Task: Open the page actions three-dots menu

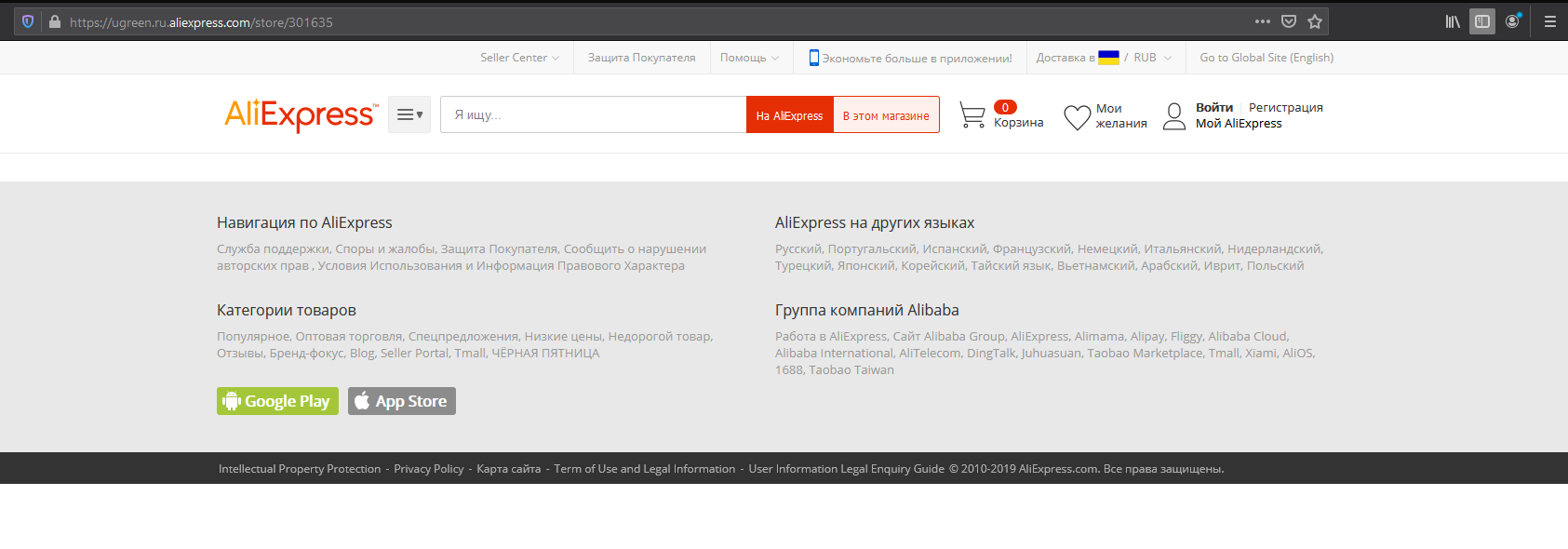Action: click(1263, 21)
